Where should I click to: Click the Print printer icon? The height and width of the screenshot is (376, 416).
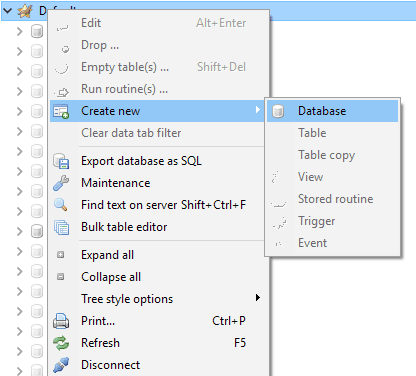coord(61,321)
